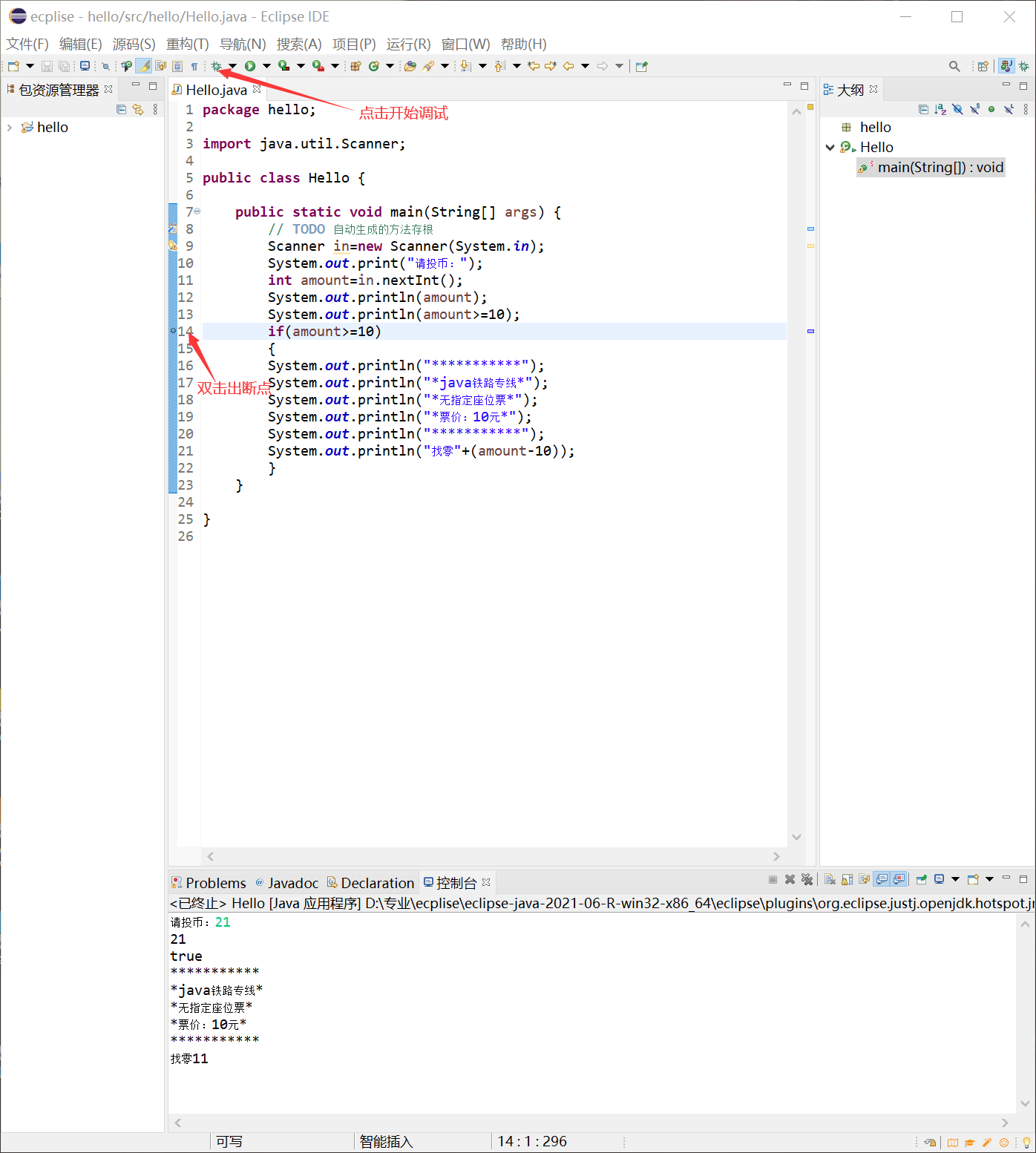Open Display Selected Console dropdown arrow

(x=955, y=879)
